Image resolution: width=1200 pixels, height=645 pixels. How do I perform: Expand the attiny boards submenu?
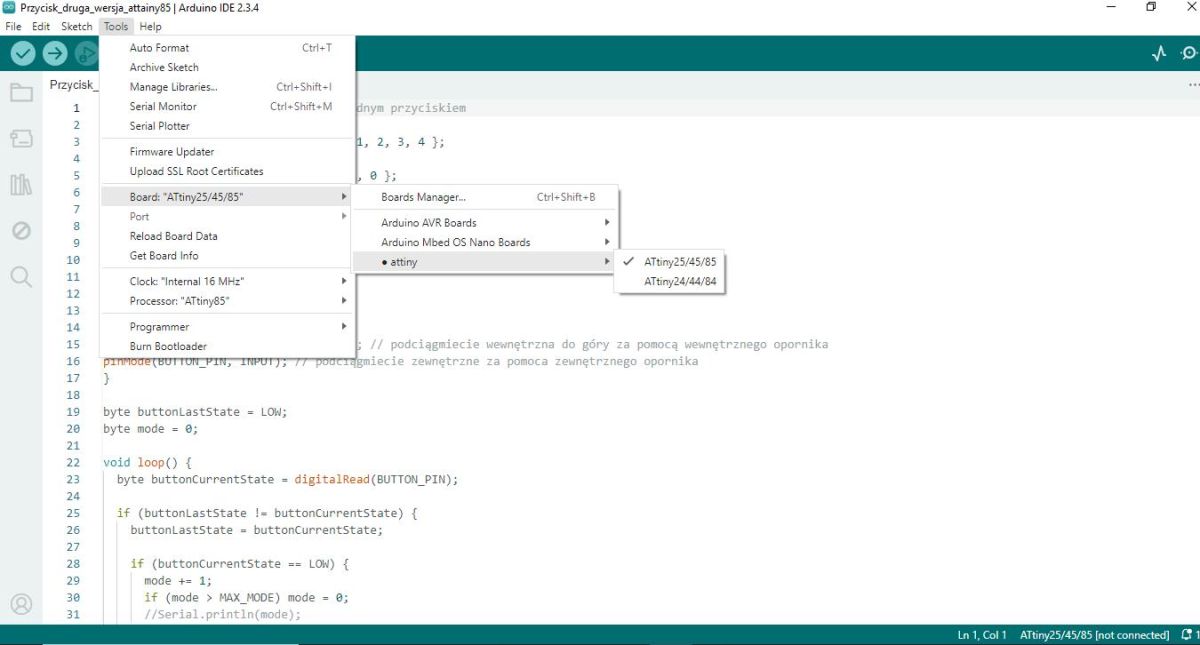click(485, 262)
